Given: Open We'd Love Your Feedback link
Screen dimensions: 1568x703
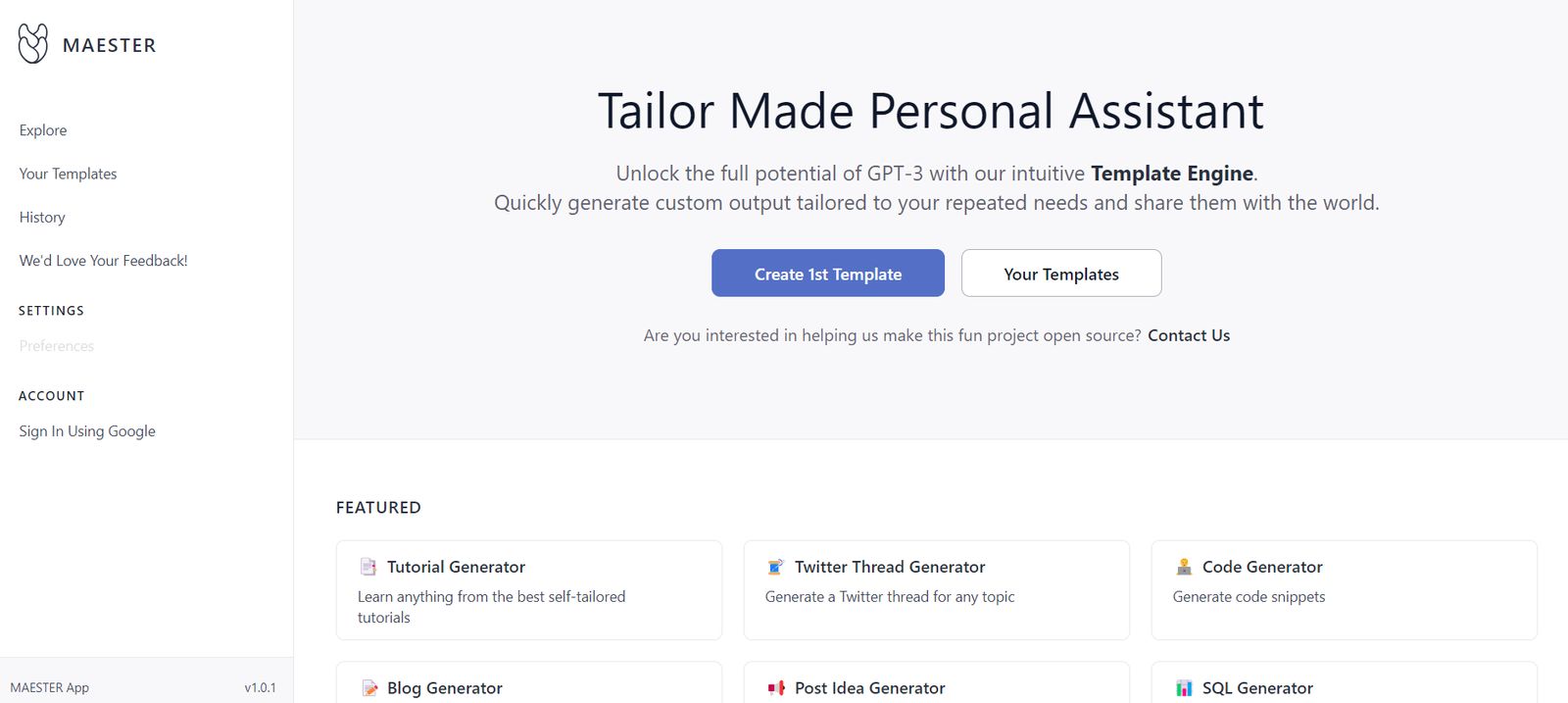Looking at the screenshot, I should pyautogui.click(x=103, y=261).
